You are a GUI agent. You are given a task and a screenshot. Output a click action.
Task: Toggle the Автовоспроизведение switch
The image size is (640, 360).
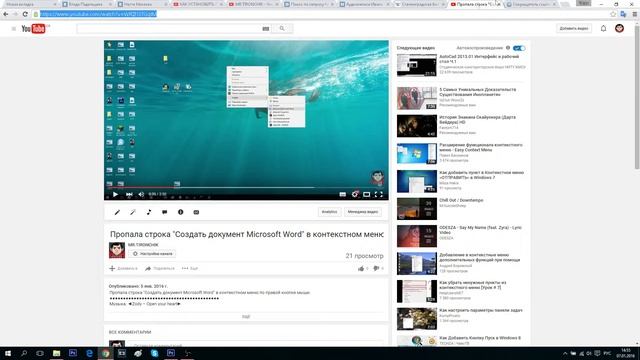click(519, 48)
